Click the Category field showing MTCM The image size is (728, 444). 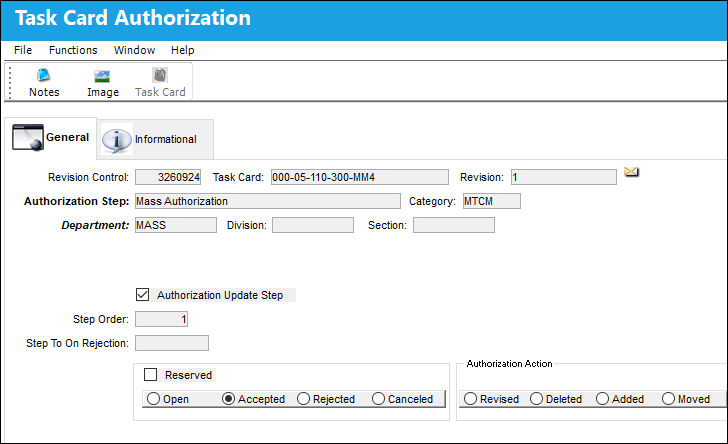[492, 201]
